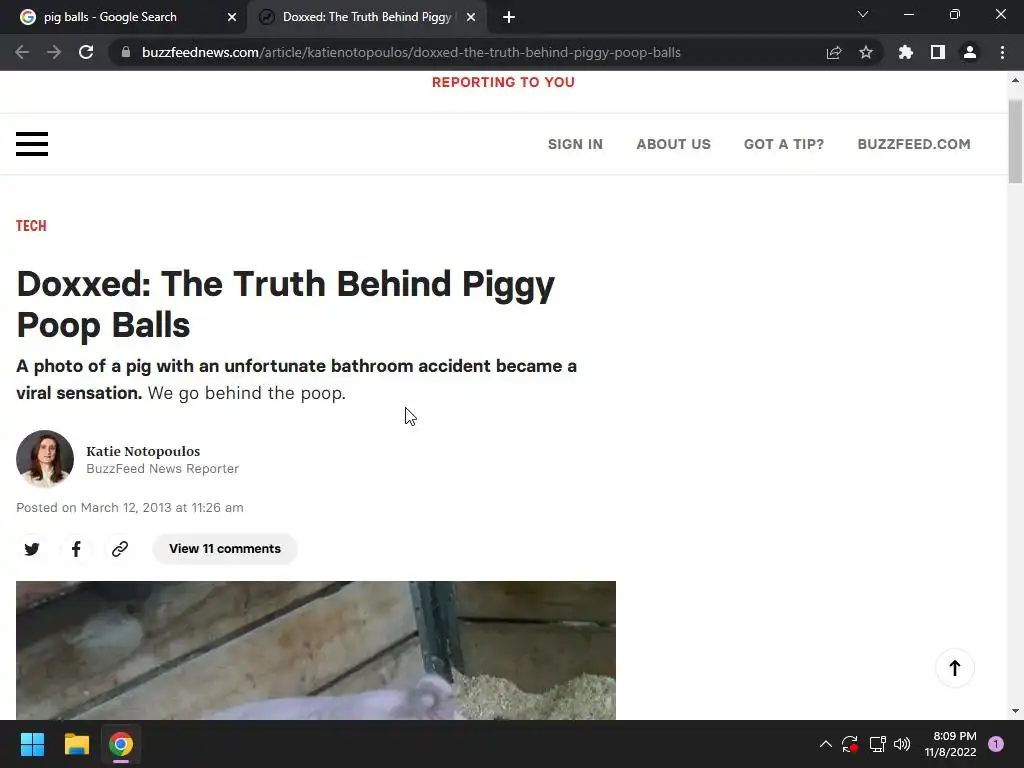Toggle the Chrome side panel icon
This screenshot has width=1024, height=768.
pos(938,52)
